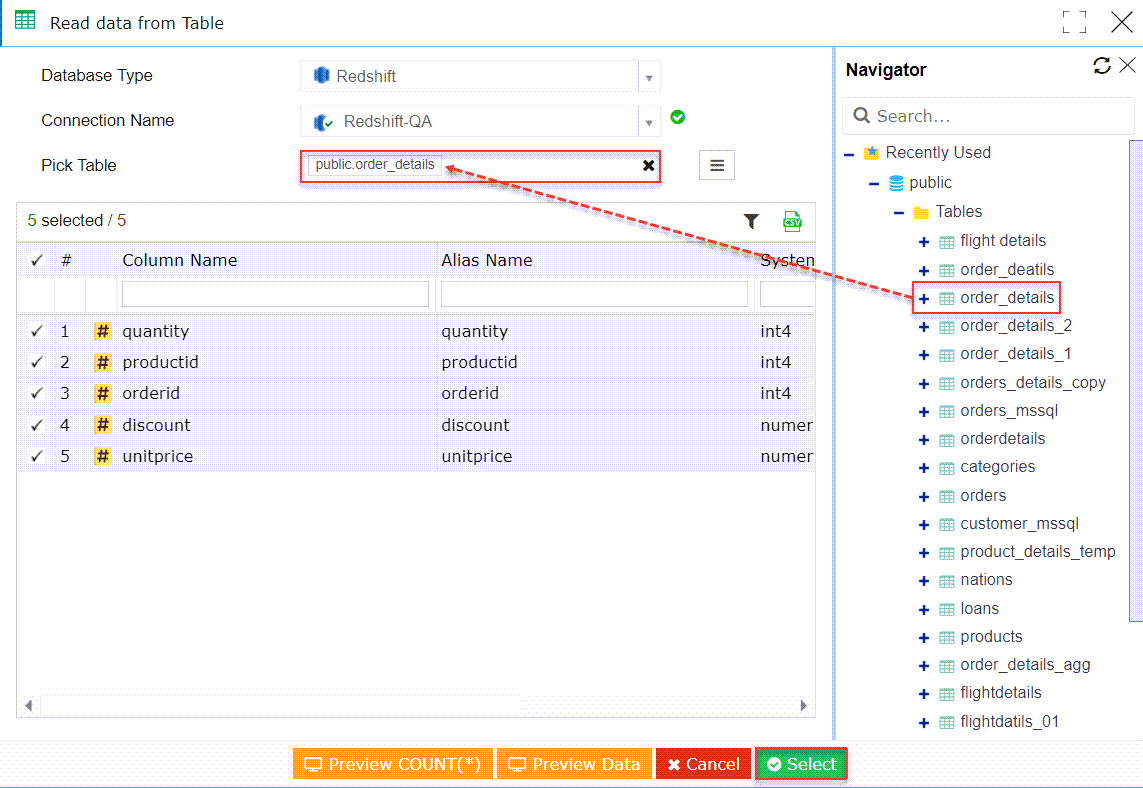
Task: Select the orderdetails table
Action: (1002, 439)
